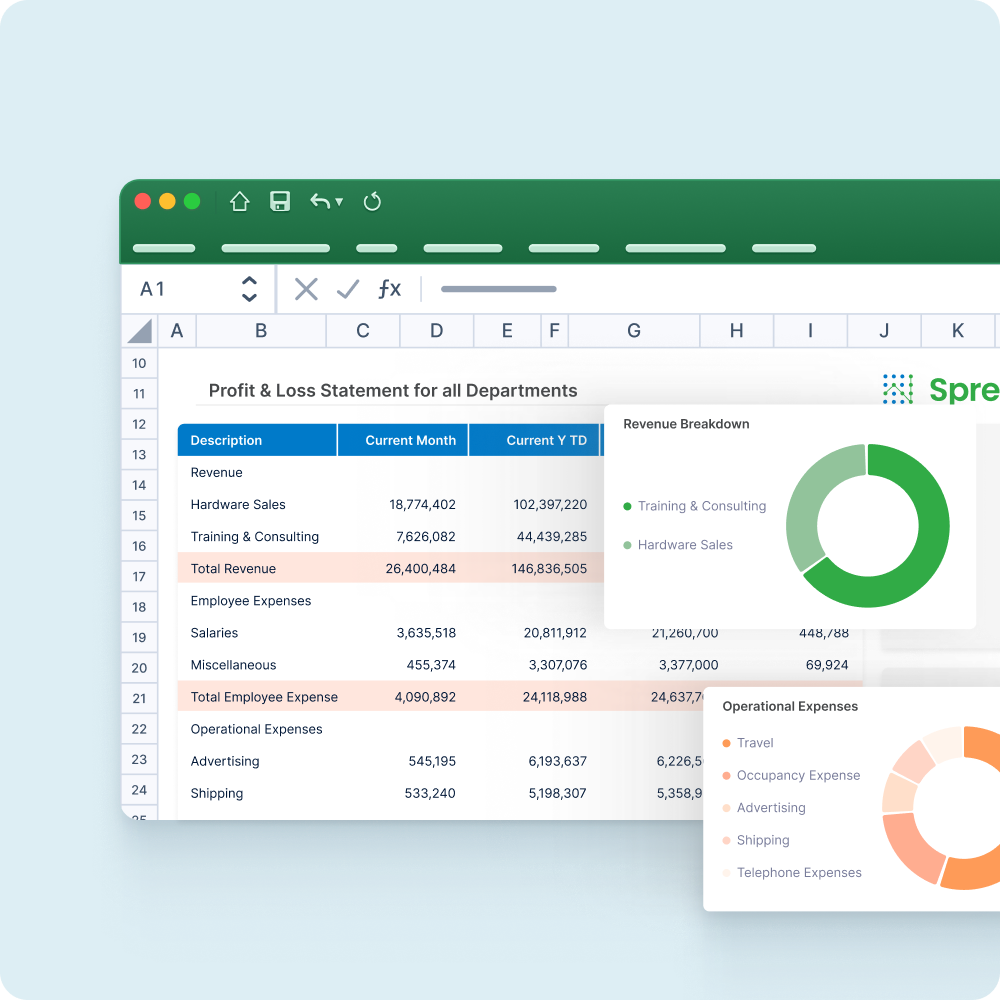This screenshot has height=1000, width=1000.
Task: Click the formula bar input area
Action: tap(700, 289)
